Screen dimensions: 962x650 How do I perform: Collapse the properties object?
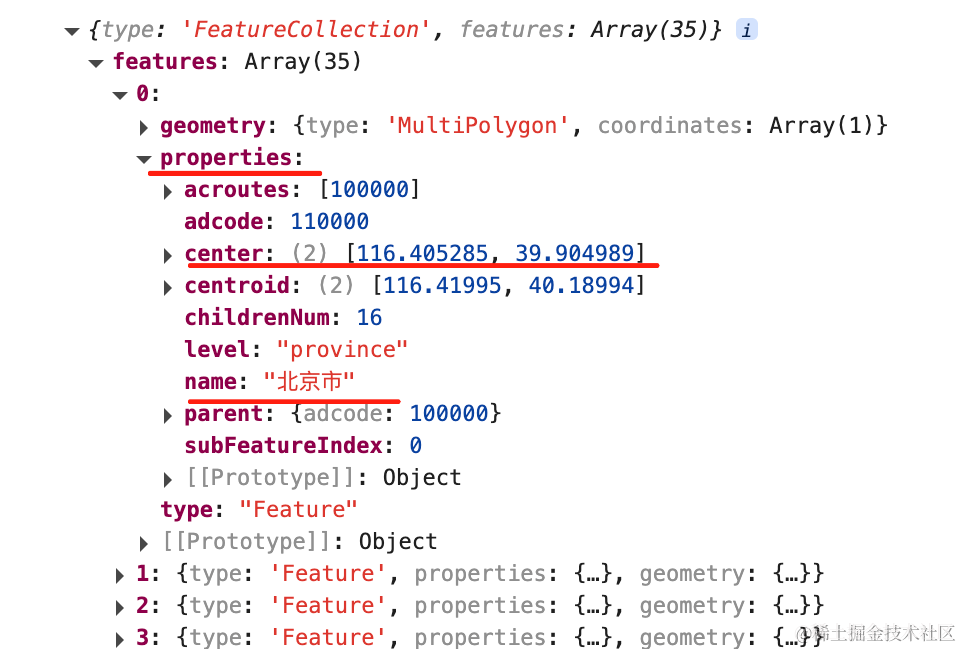144,159
